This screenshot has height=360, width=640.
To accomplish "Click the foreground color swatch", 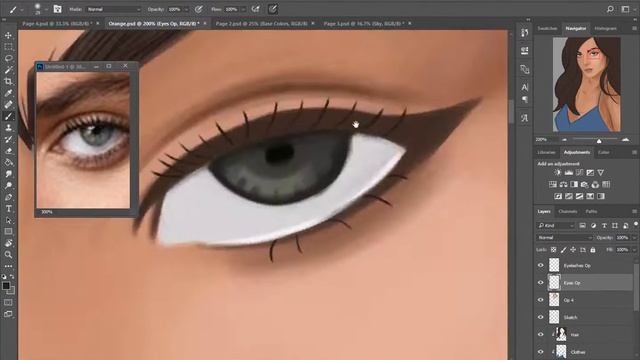I will 6,286.
